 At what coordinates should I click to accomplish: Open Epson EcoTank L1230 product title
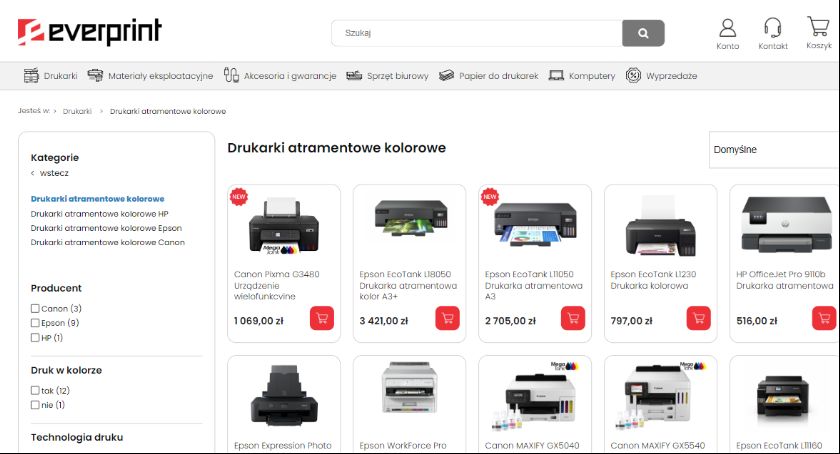point(653,280)
